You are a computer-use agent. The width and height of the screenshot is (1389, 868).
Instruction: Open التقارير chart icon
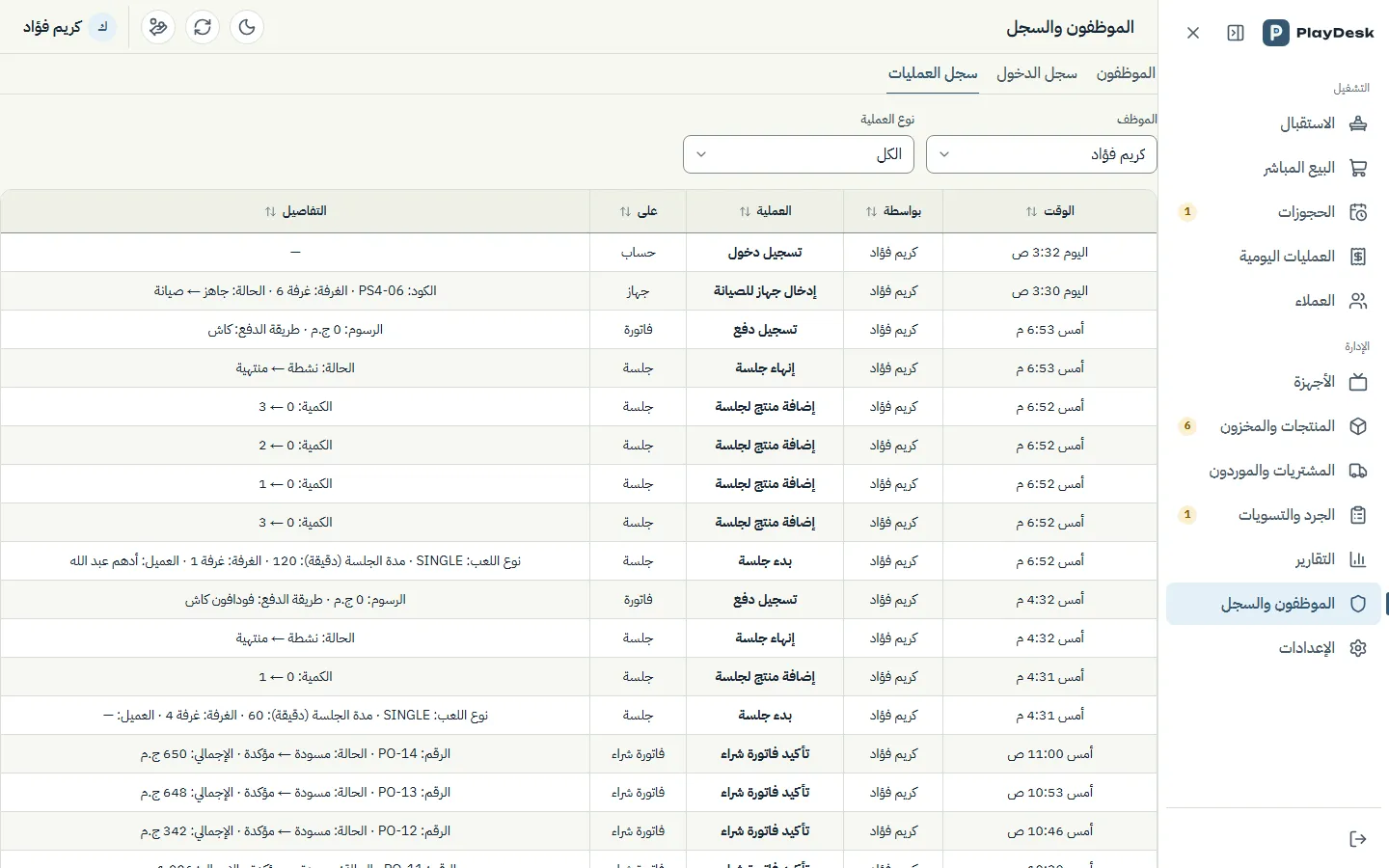click(1358, 559)
